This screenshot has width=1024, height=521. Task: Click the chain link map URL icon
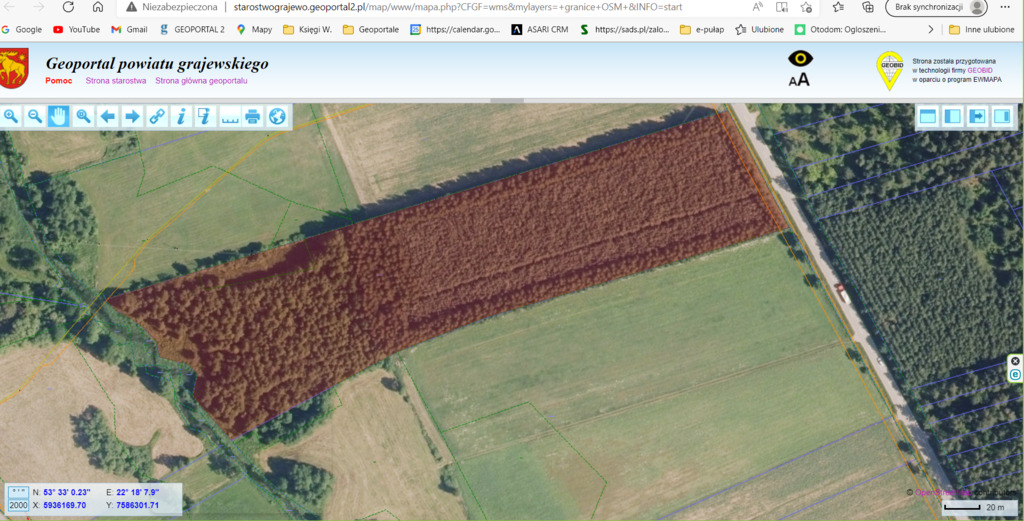(157, 116)
